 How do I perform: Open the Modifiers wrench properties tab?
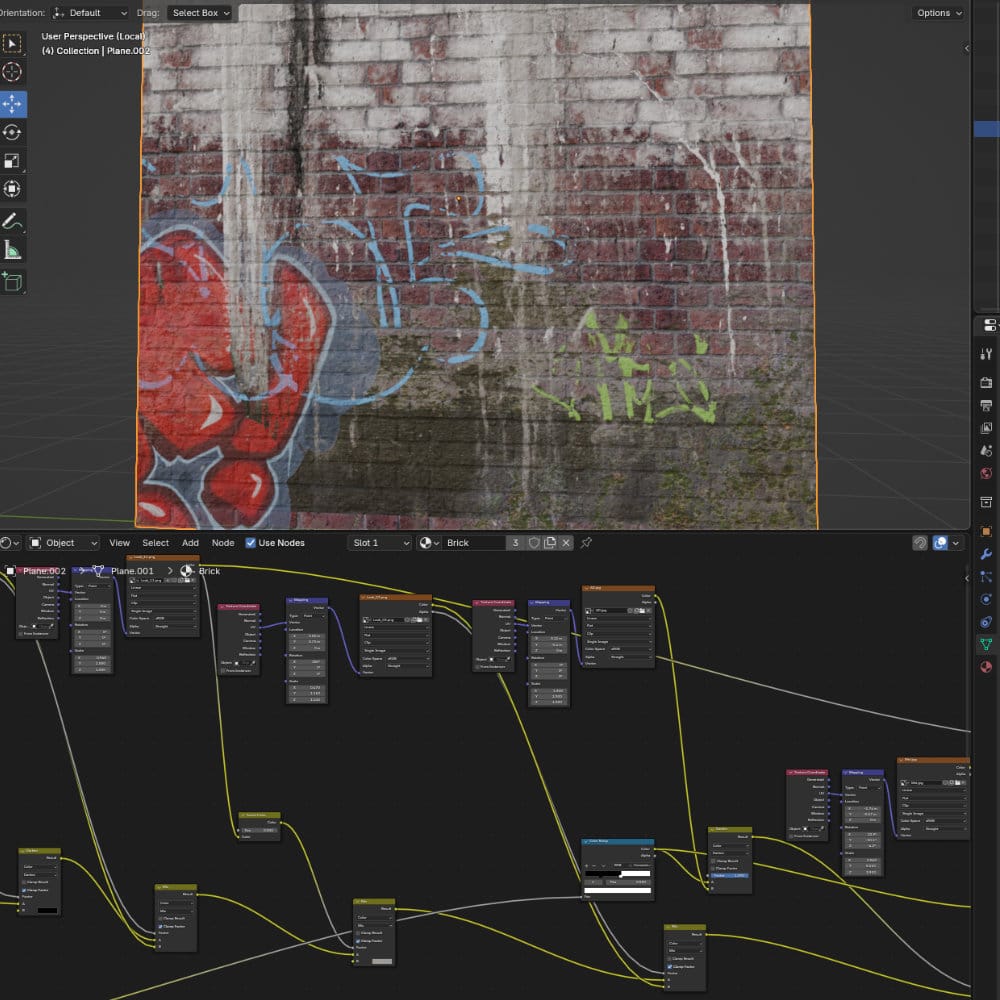(987, 553)
